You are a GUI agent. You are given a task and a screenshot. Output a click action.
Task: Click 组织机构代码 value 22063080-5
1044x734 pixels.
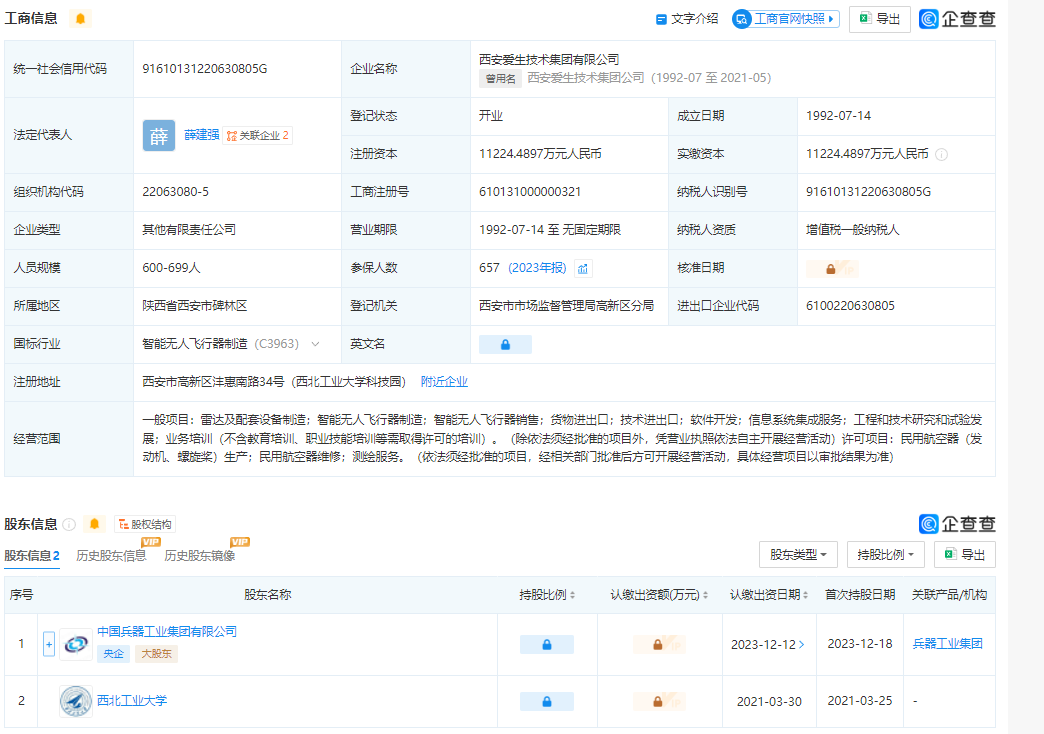(x=175, y=192)
